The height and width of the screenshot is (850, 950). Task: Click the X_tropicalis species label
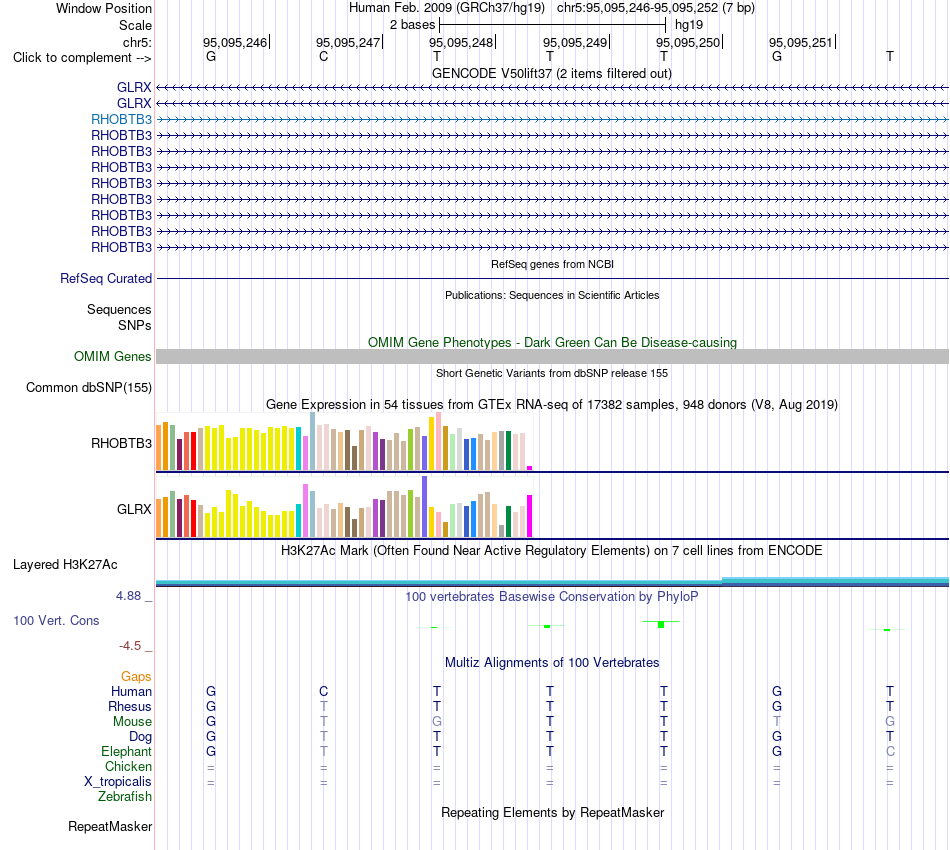[x=118, y=782]
